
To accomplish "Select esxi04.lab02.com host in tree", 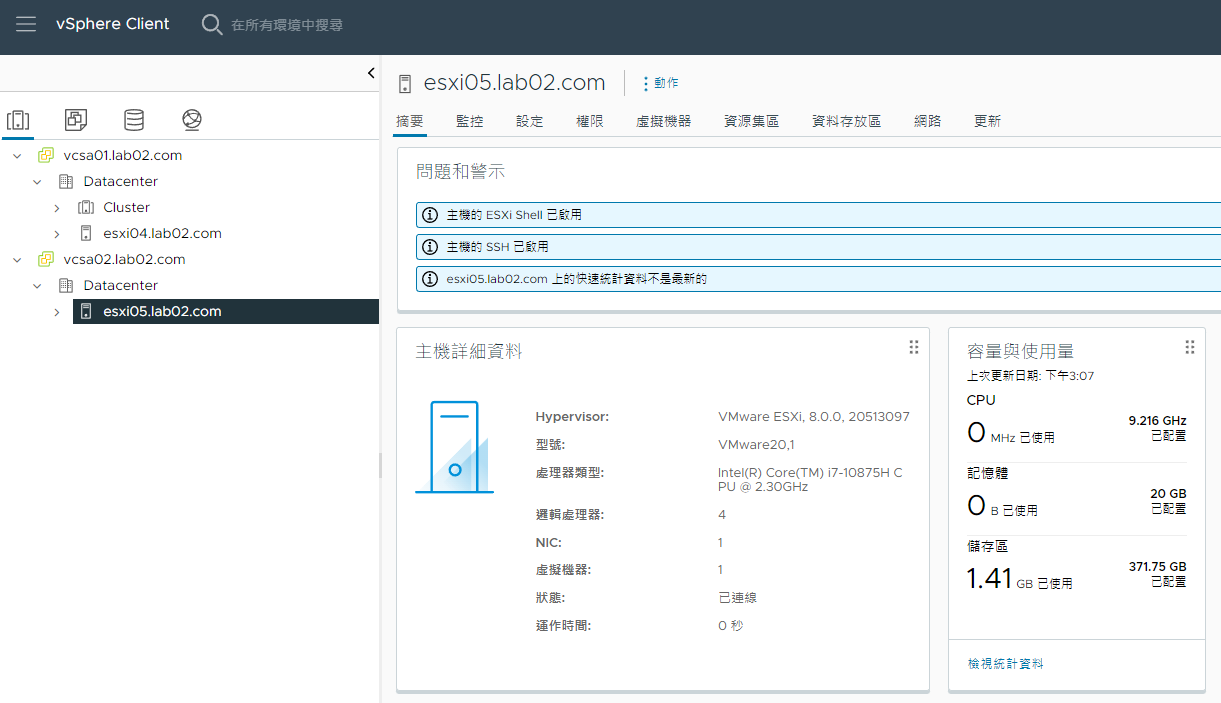I will [163, 234].
